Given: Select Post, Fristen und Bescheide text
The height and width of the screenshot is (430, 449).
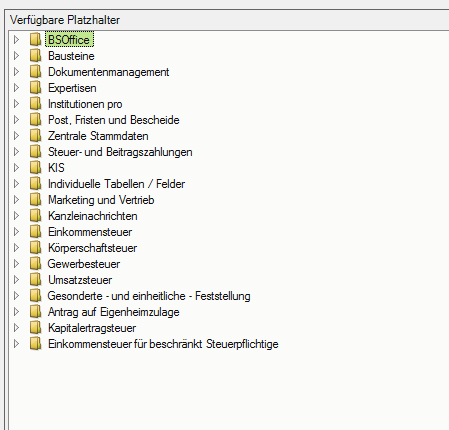Looking at the screenshot, I should coord(114,120).
